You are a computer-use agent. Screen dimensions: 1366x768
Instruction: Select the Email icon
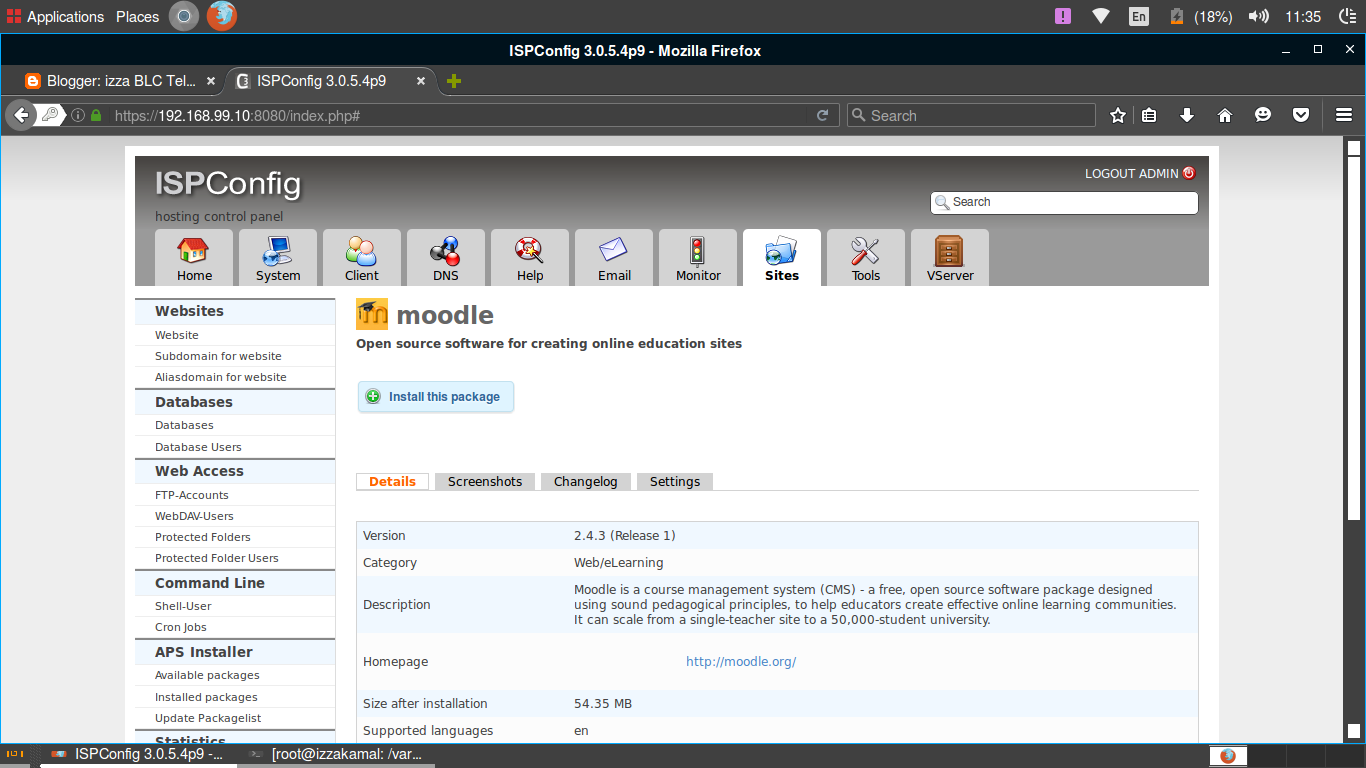[x=613, y=257]
